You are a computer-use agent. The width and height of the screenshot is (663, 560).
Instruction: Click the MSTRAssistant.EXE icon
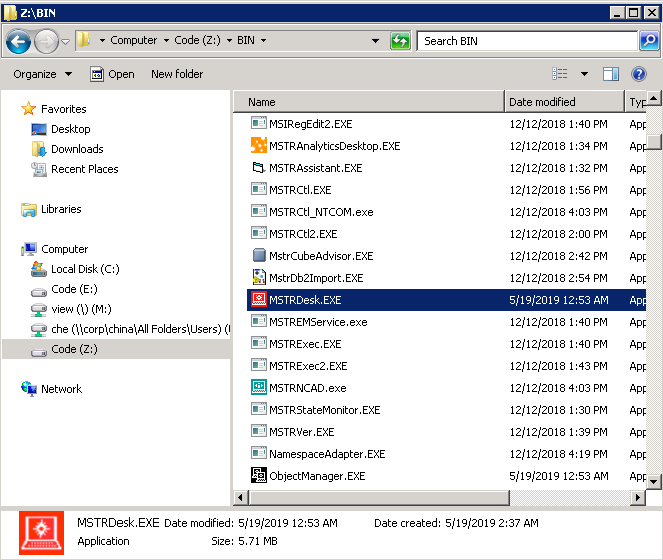point(258,167)
